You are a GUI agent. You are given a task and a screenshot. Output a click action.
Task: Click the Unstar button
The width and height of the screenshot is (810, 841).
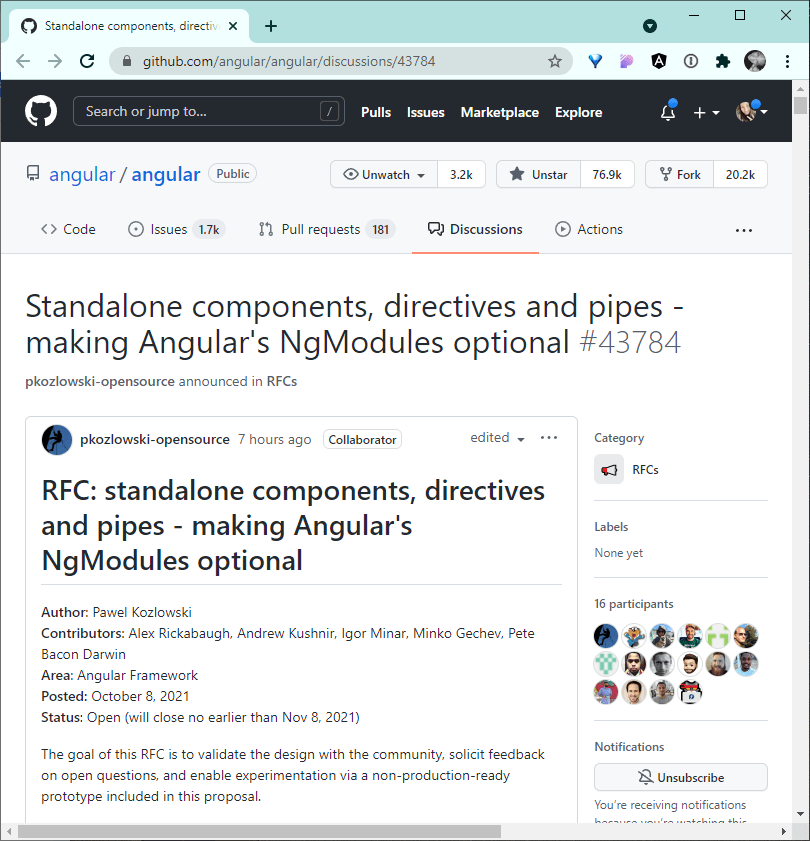[539, 174]
